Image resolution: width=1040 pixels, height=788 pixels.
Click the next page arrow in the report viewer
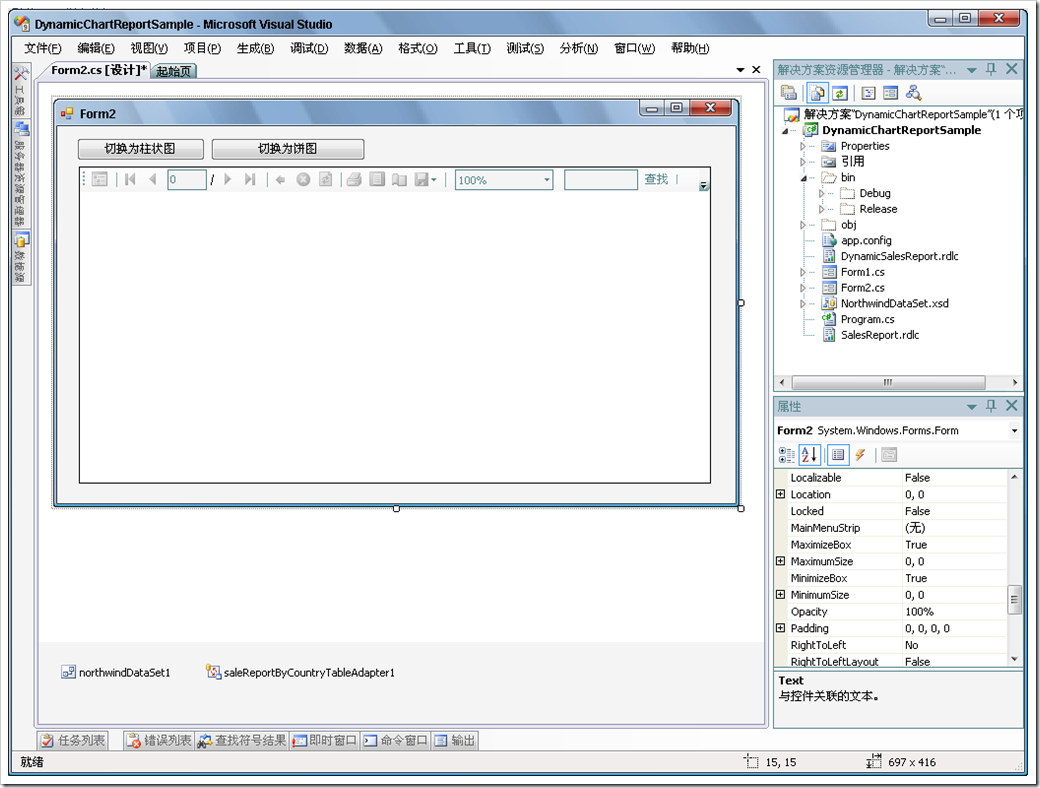(x=228, y=180)
